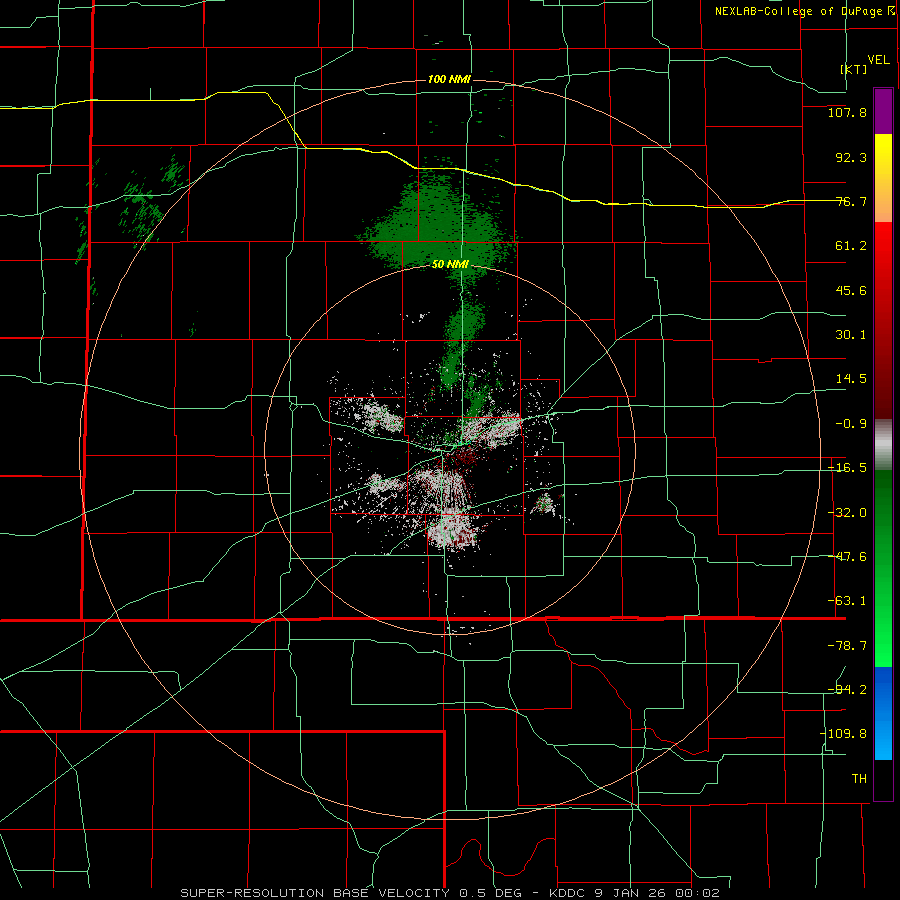Screen dimensions: 900x900
Task: Click the 30.1 velocity scale value
Action: [x=851, y=335]
